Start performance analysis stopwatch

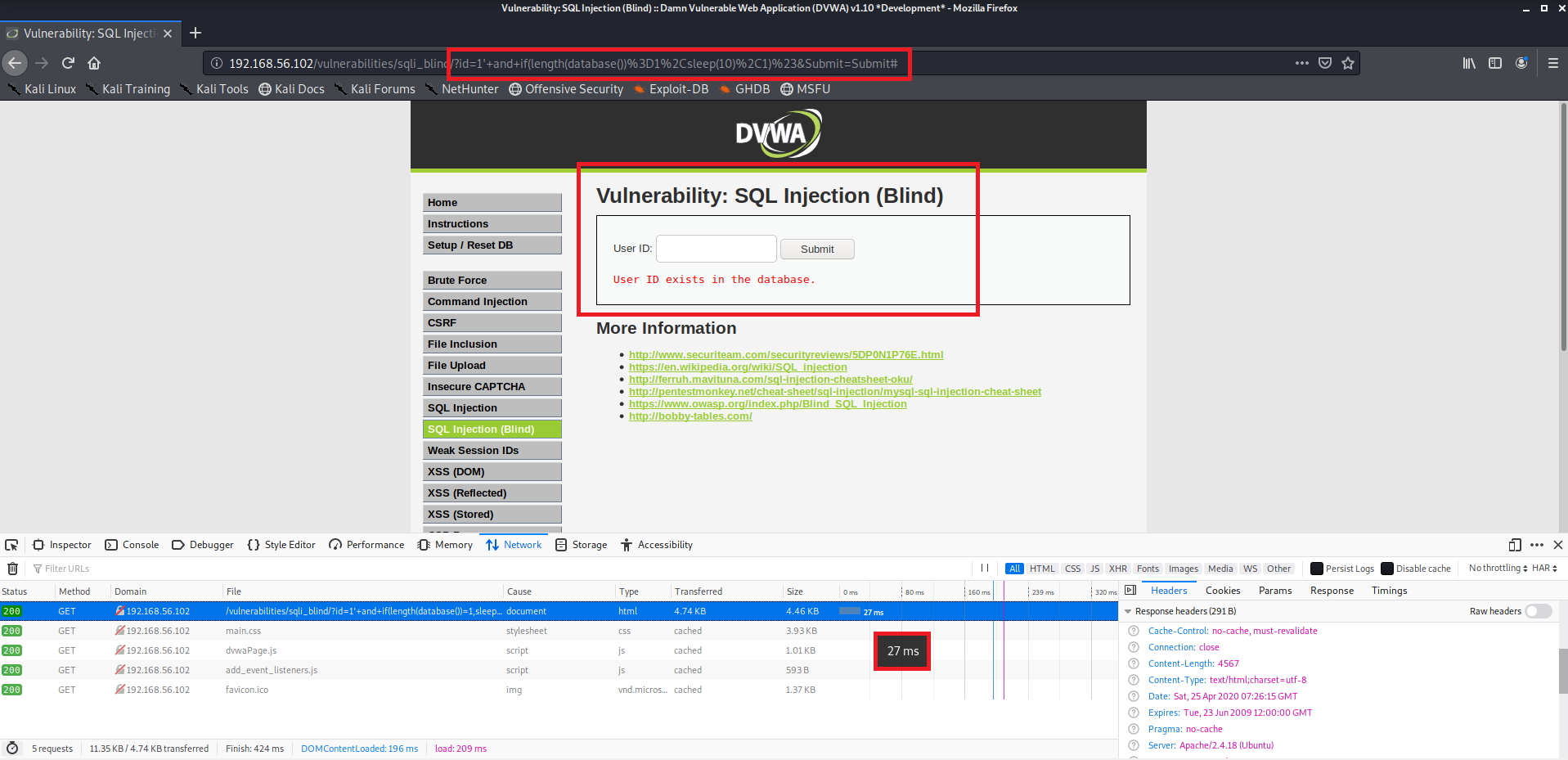[12, 748]
